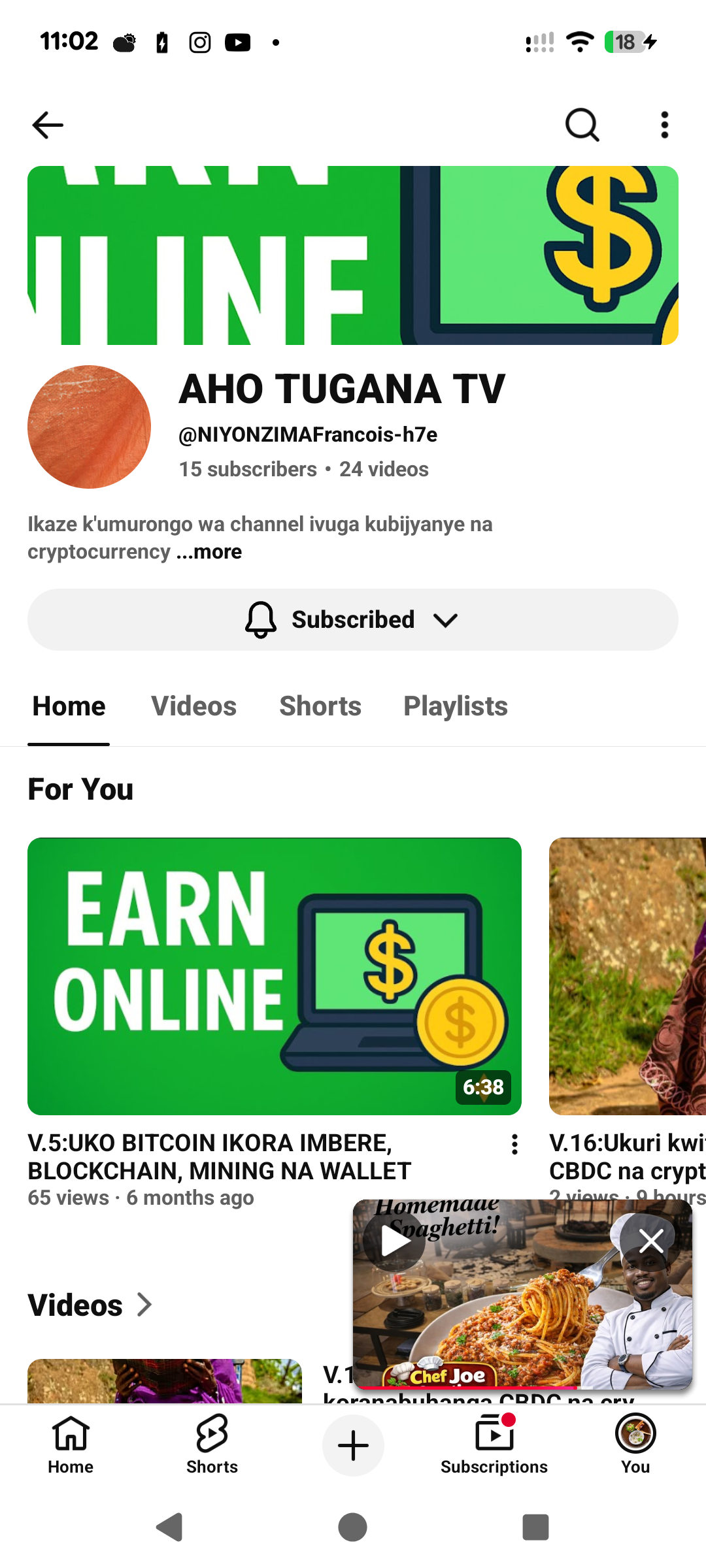The width and height of the screenshot is (706, 1568).
Task: Open the Earn Online video thumbnail
Action: (275, 976)
